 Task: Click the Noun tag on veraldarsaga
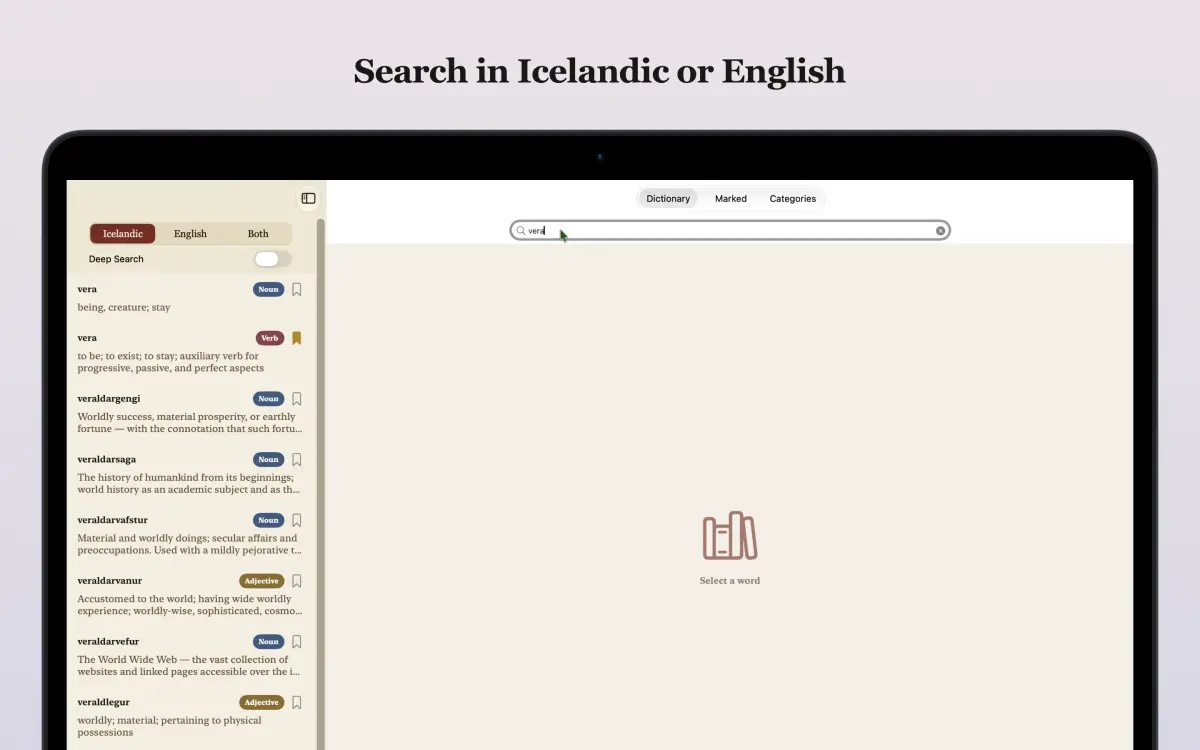pyautogui.click(x=269, y=460)
